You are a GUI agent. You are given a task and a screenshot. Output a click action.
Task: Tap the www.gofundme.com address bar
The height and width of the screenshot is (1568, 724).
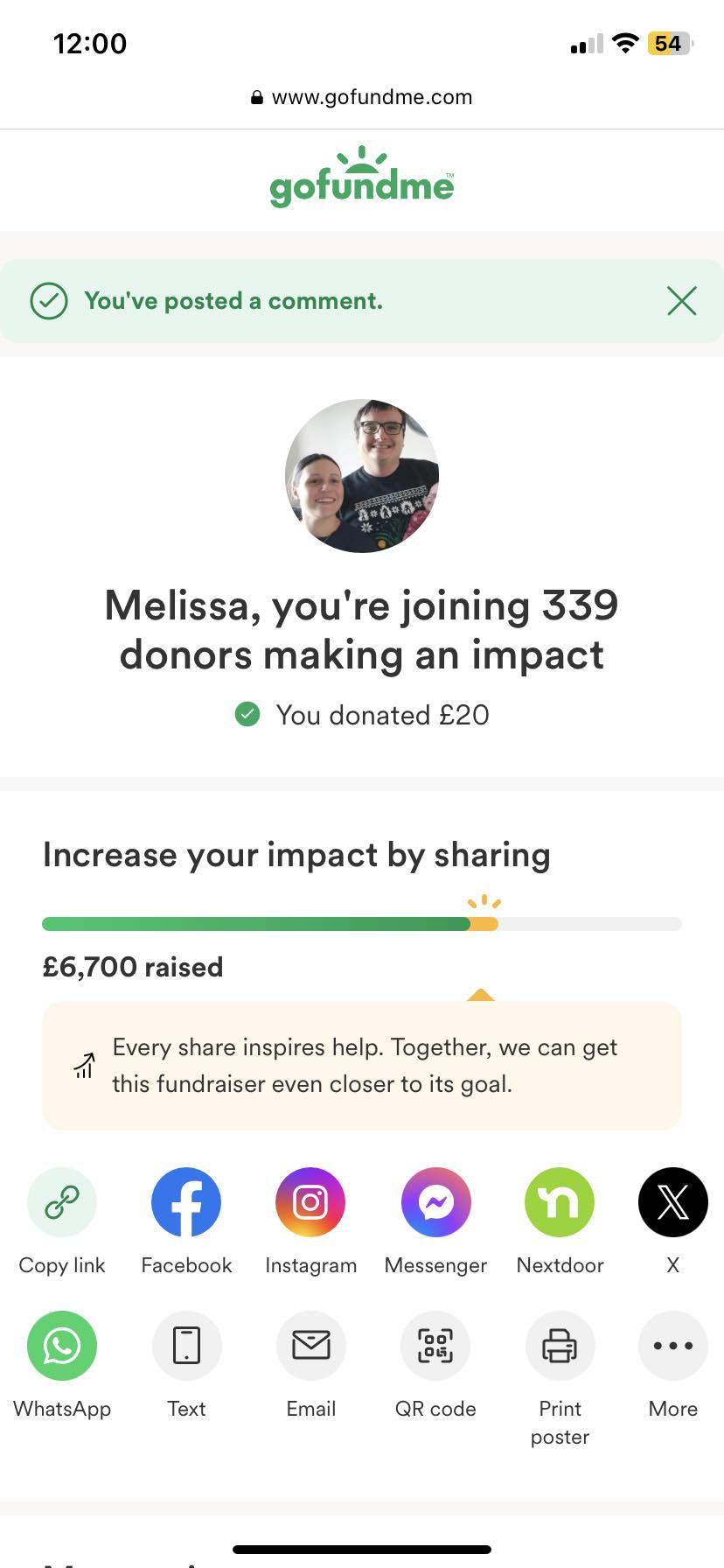click(362, 97)
